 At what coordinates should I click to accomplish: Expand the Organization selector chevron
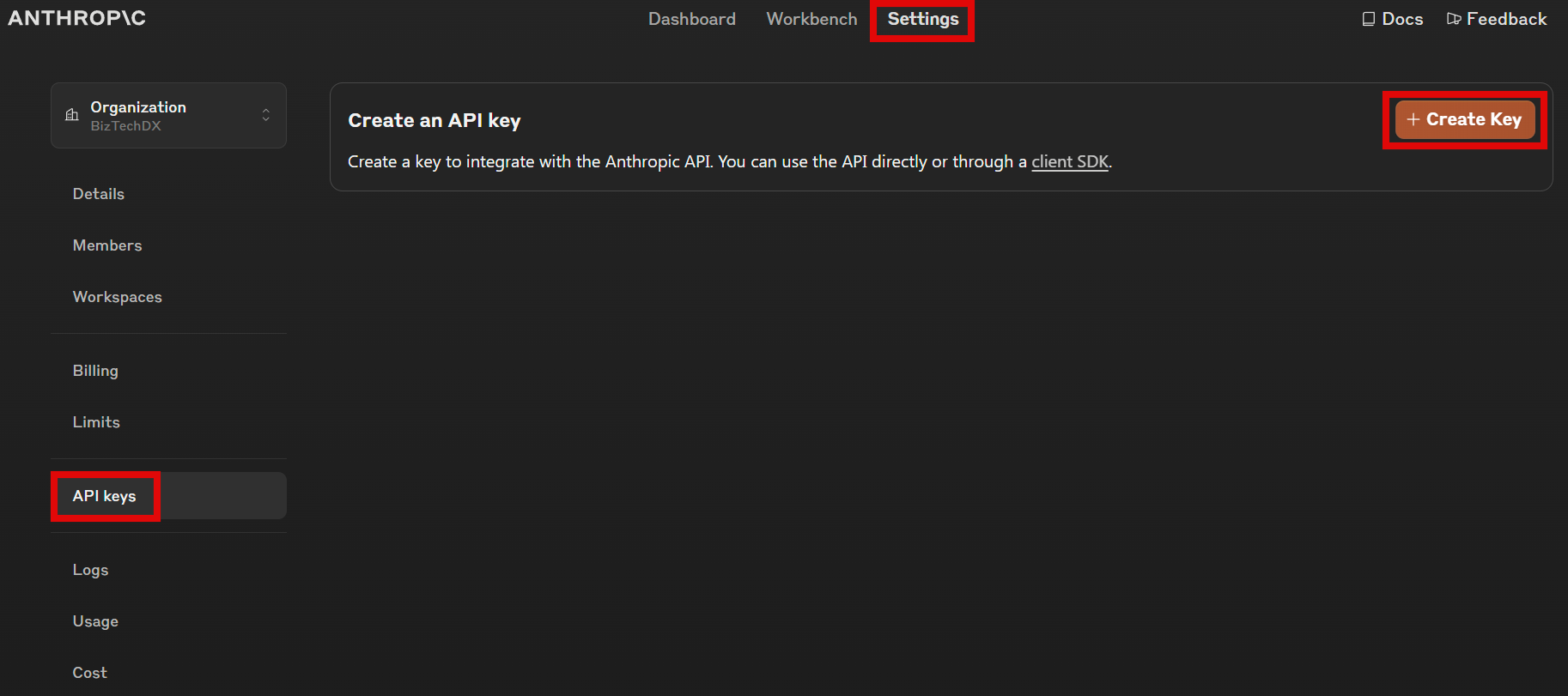[x=266, y=115]
